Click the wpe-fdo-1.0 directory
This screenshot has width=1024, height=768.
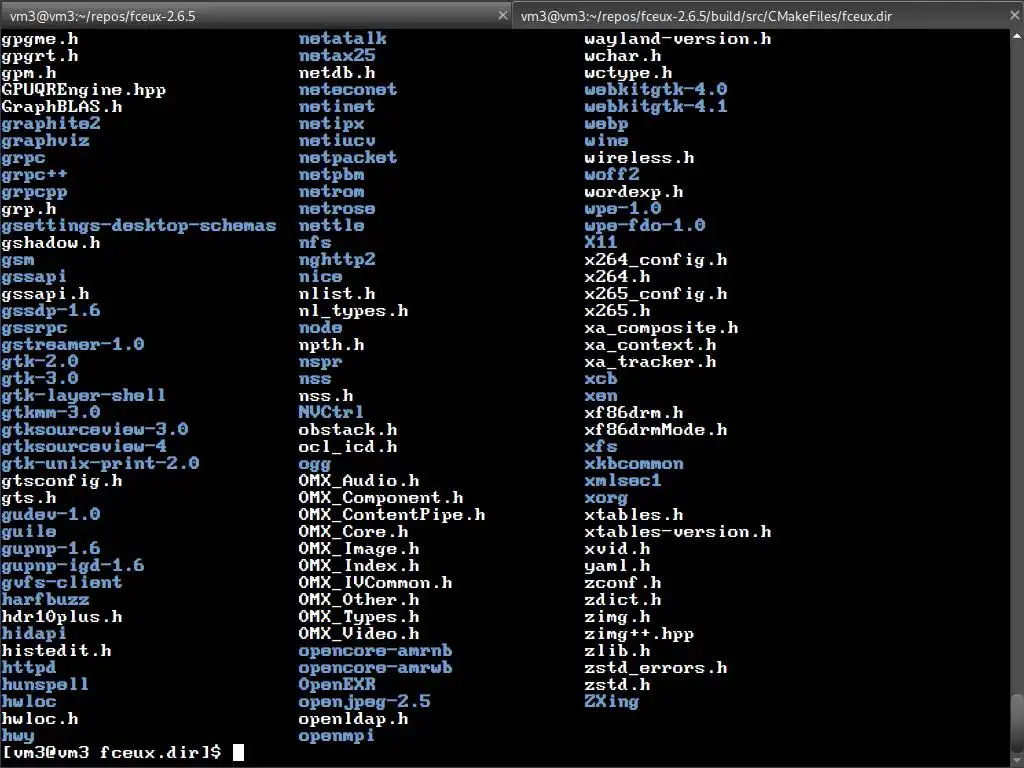(645, 225)
